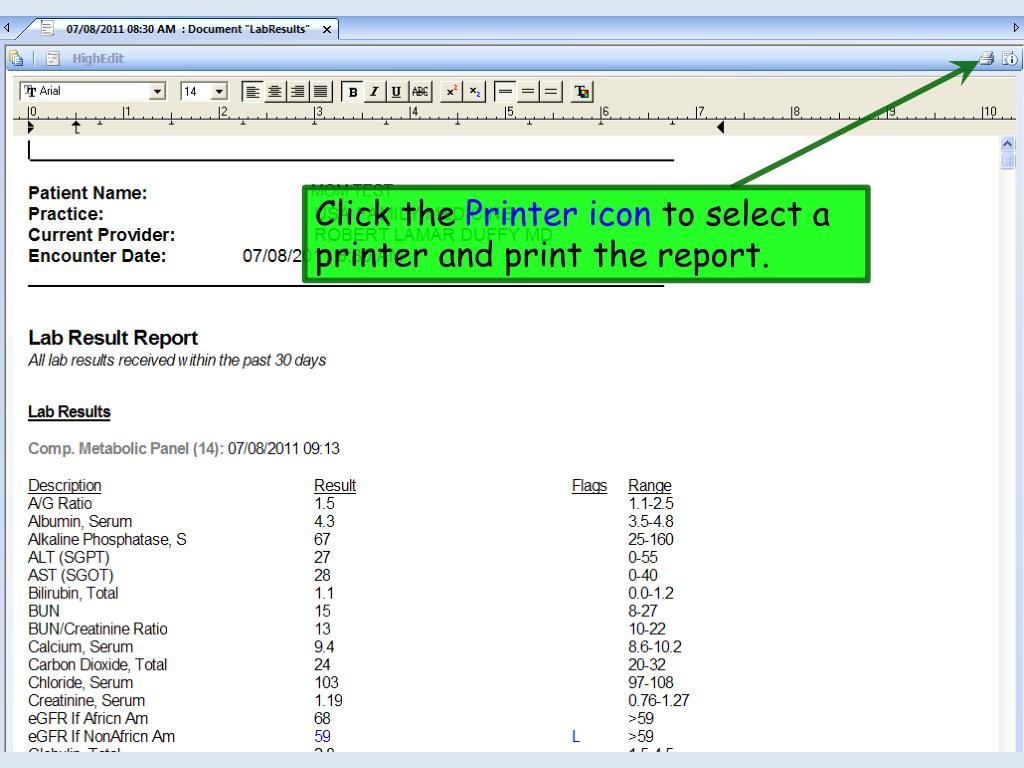Click the Current Provider label
Image resolution: width=1024 pixels, height=768 pixels.
tap(101, 234)
